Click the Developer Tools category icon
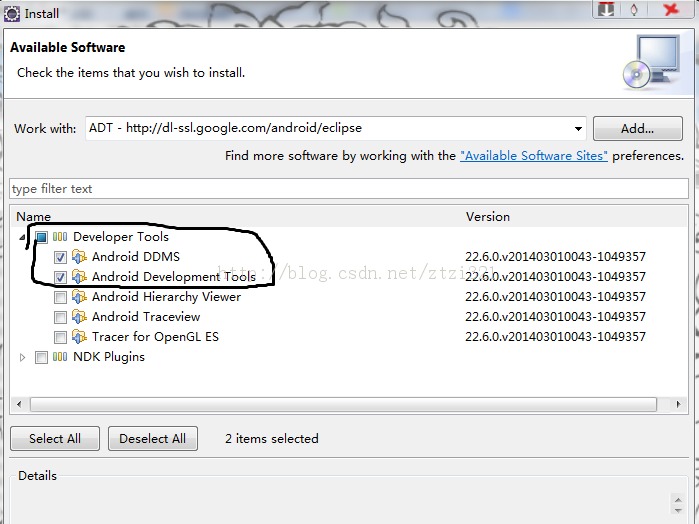 60,237
